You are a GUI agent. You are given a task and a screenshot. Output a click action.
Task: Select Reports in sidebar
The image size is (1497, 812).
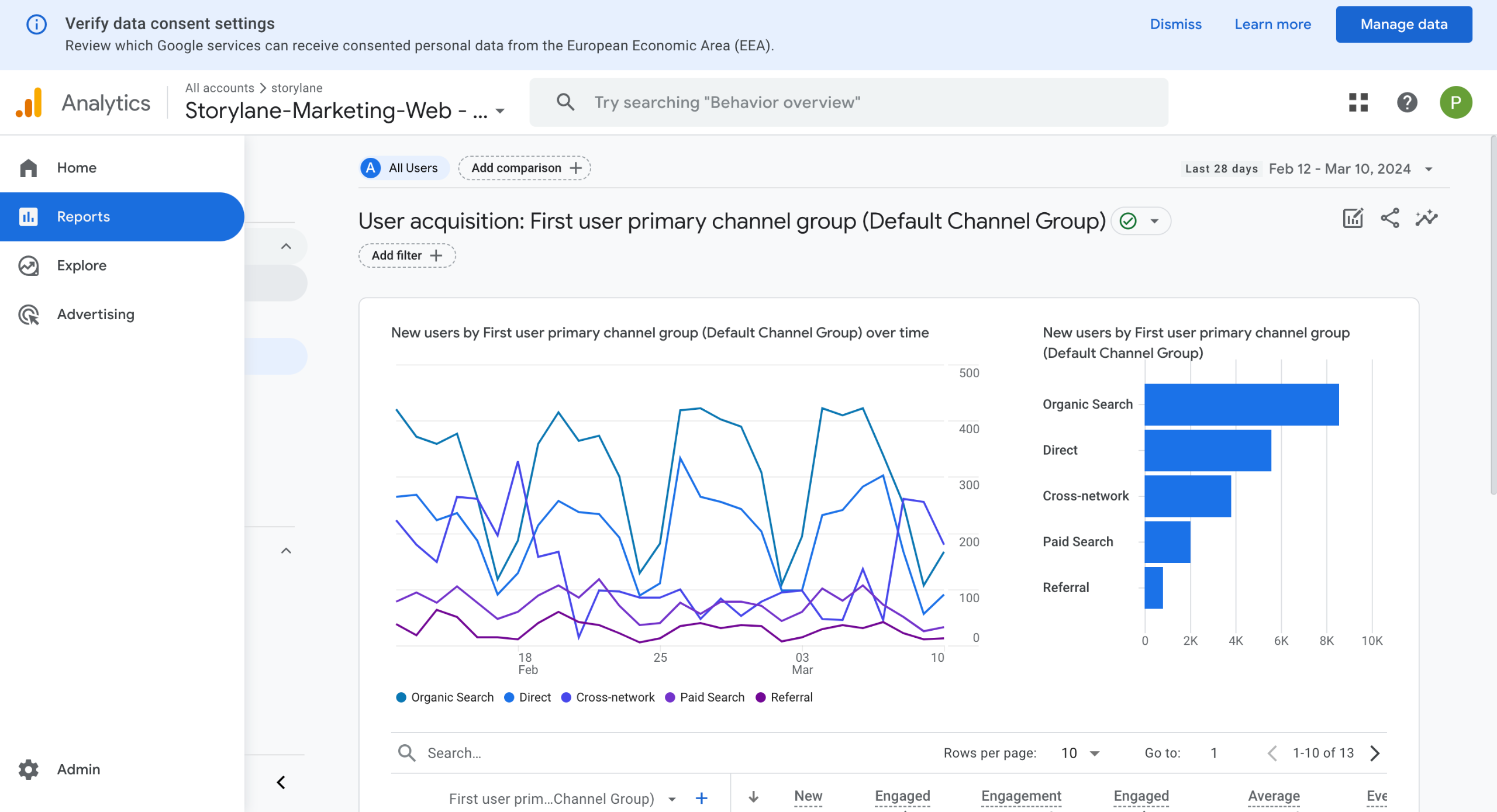(x=122, y=217)
